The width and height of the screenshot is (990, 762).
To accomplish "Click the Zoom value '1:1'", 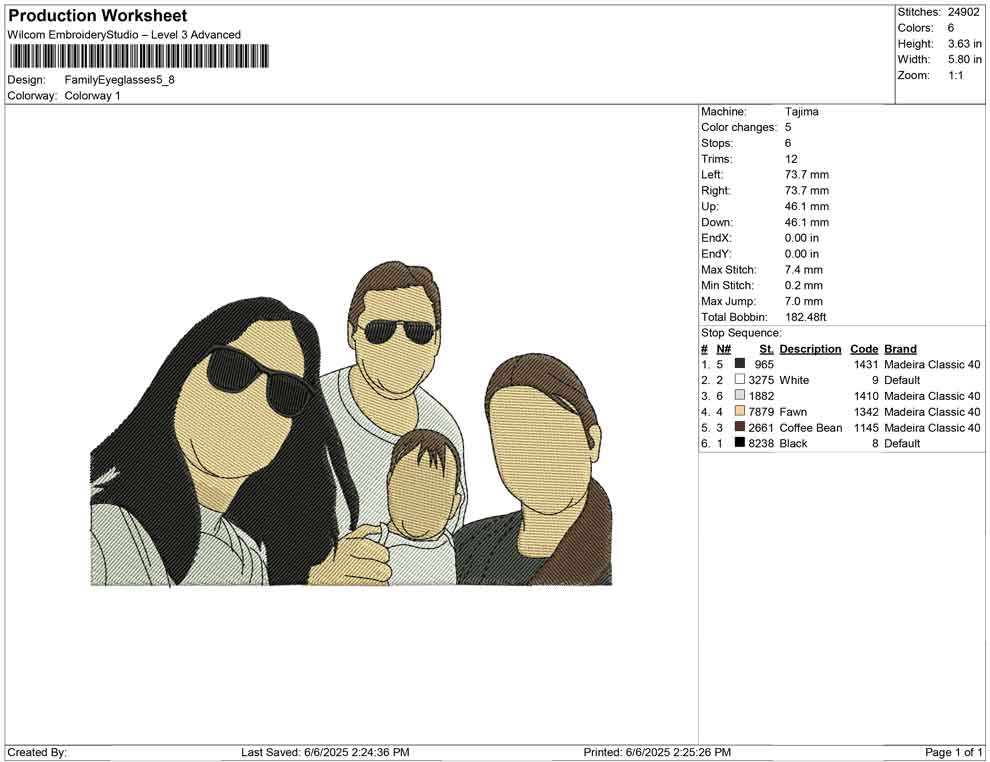I will pos(956,75).
